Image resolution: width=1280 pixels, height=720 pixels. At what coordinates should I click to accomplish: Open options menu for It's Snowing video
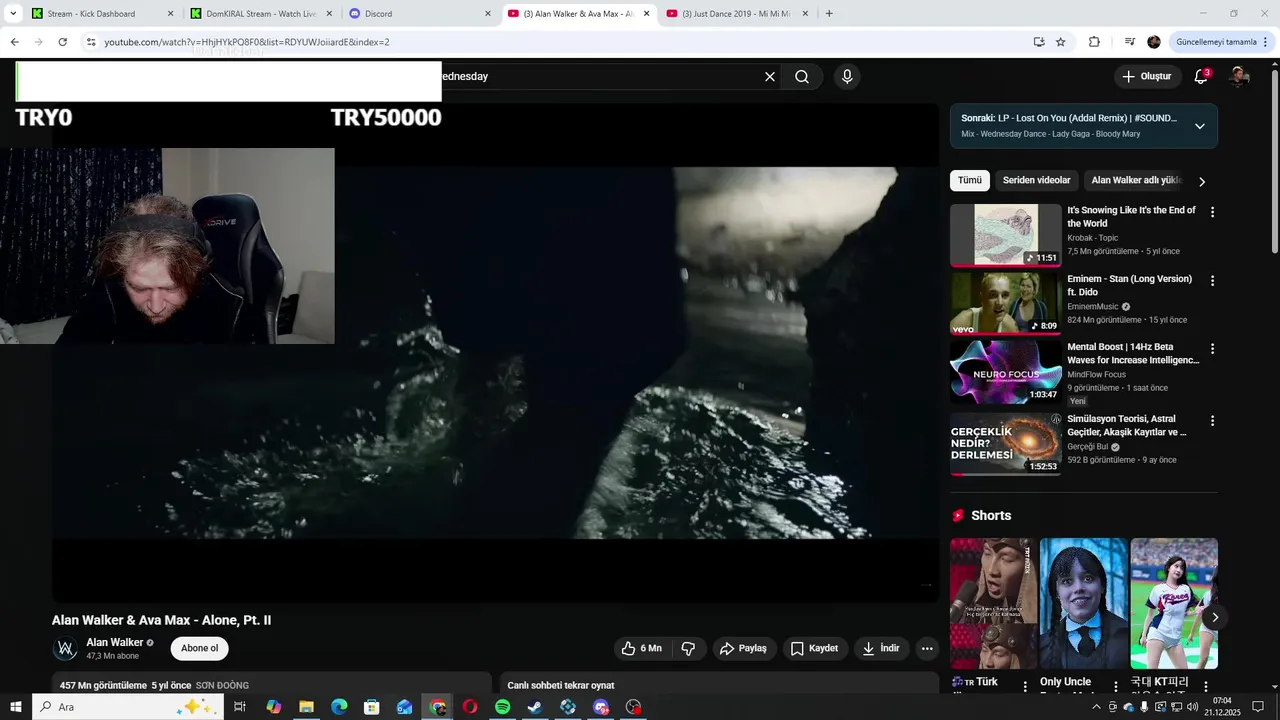point(1212,212)
